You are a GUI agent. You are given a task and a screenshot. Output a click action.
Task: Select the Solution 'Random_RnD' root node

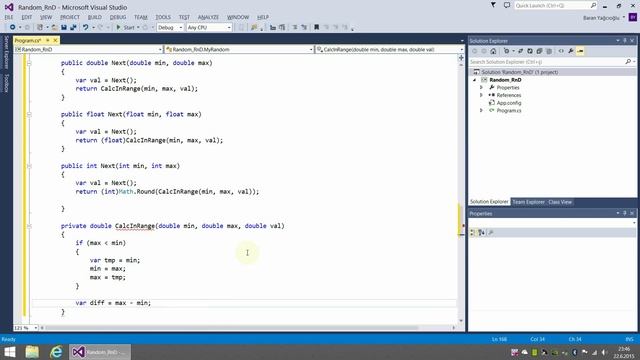[x=519, y=72]
